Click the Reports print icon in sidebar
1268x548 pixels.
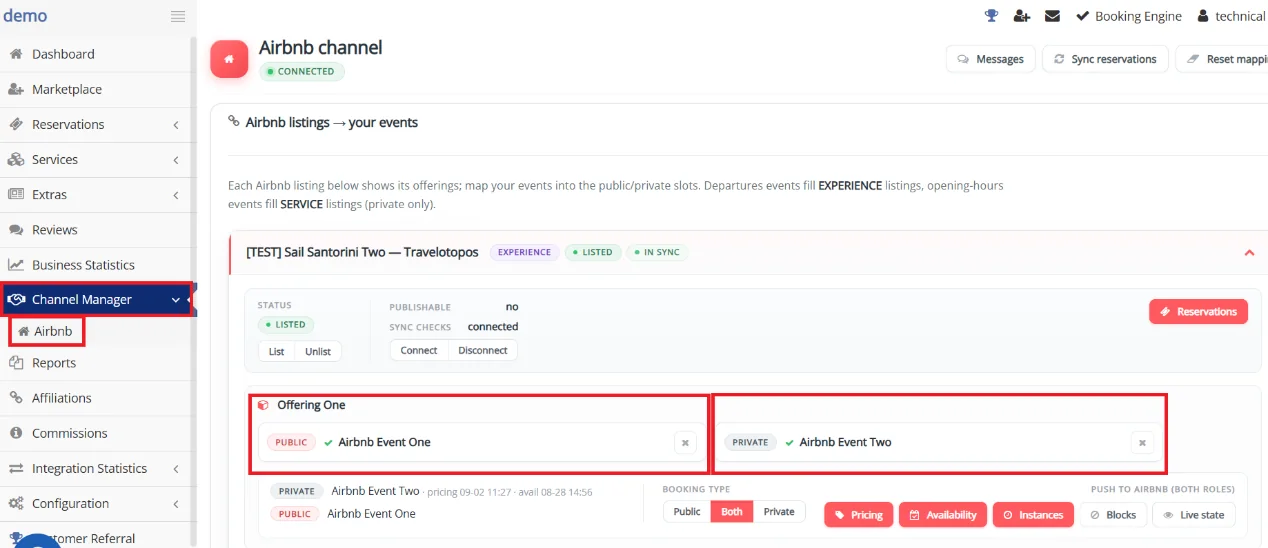click(16, 363)
